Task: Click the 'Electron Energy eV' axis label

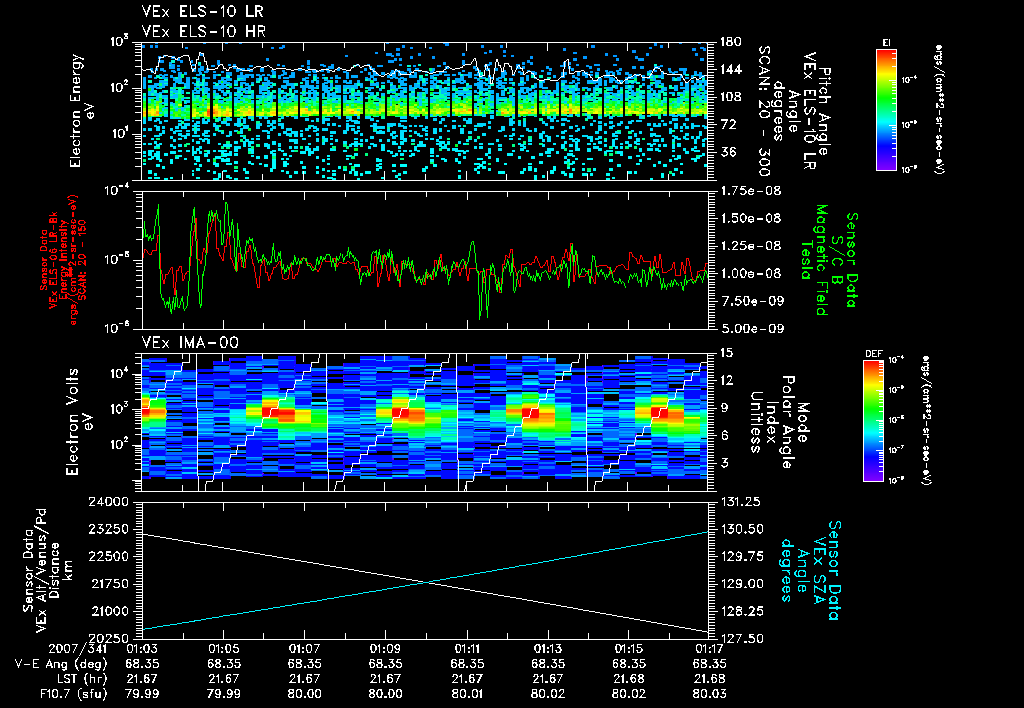Action: [x=80, y=111]
